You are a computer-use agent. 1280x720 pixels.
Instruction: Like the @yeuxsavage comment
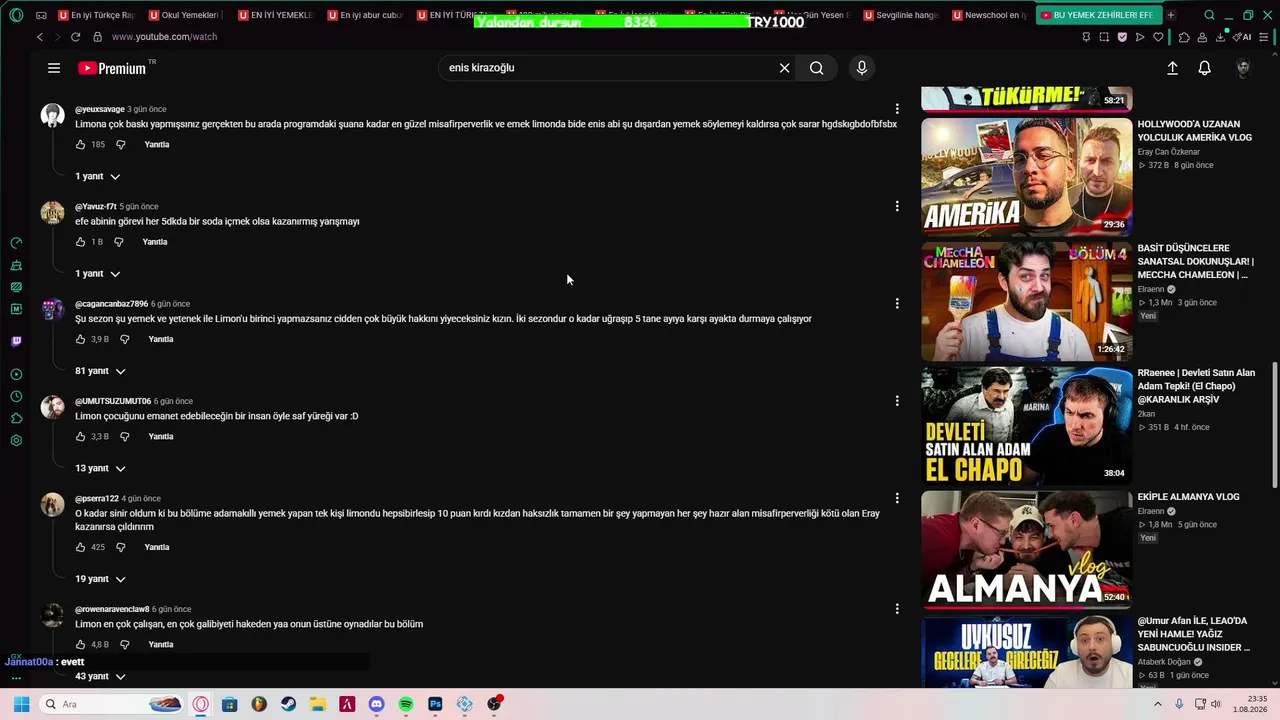click(x=80, y=145)
